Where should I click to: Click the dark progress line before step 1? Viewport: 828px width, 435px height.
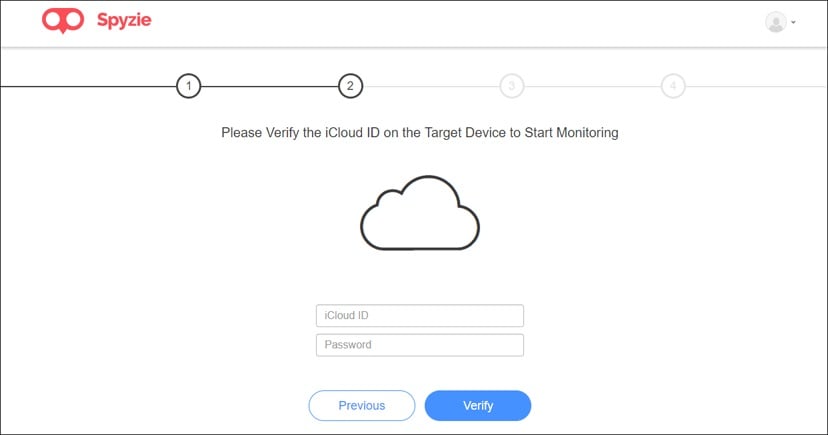[88, 86]
